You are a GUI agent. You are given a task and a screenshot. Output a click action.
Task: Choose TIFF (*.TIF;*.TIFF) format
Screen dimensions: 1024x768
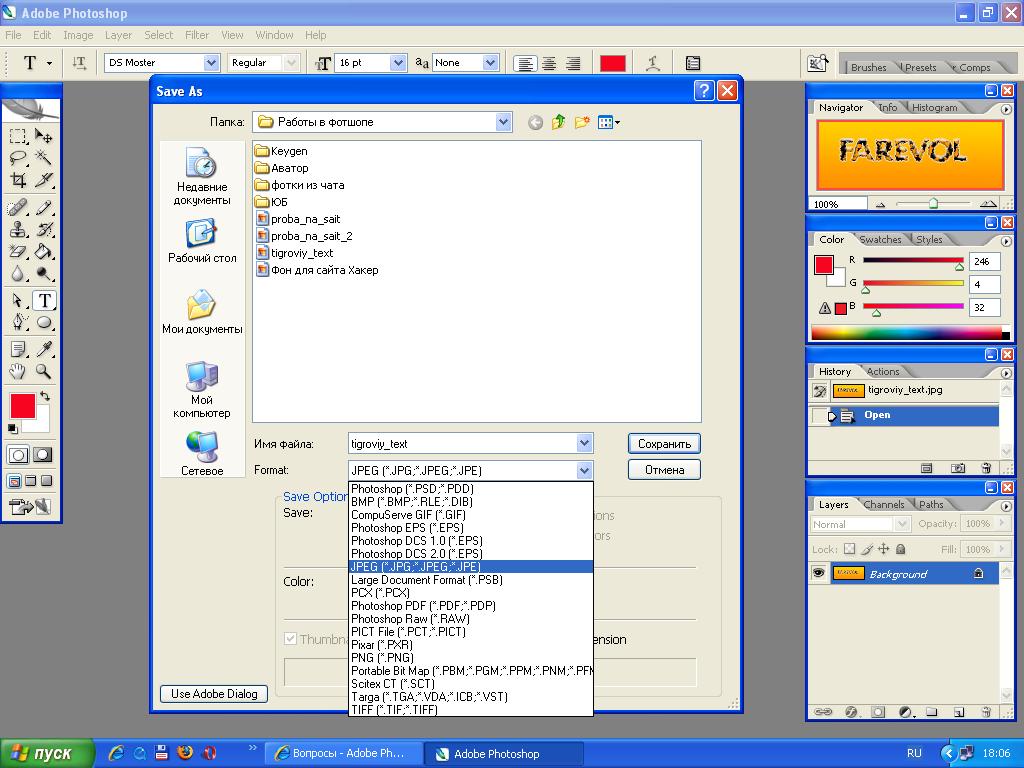click(471, 709)
